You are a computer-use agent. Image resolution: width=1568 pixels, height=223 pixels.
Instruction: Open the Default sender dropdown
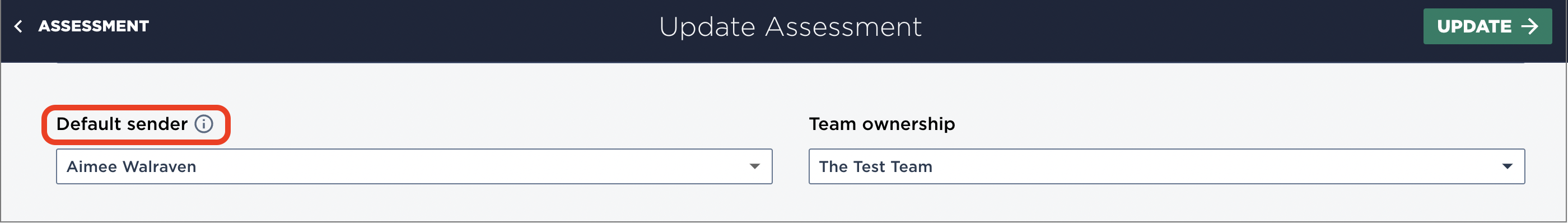414,166
